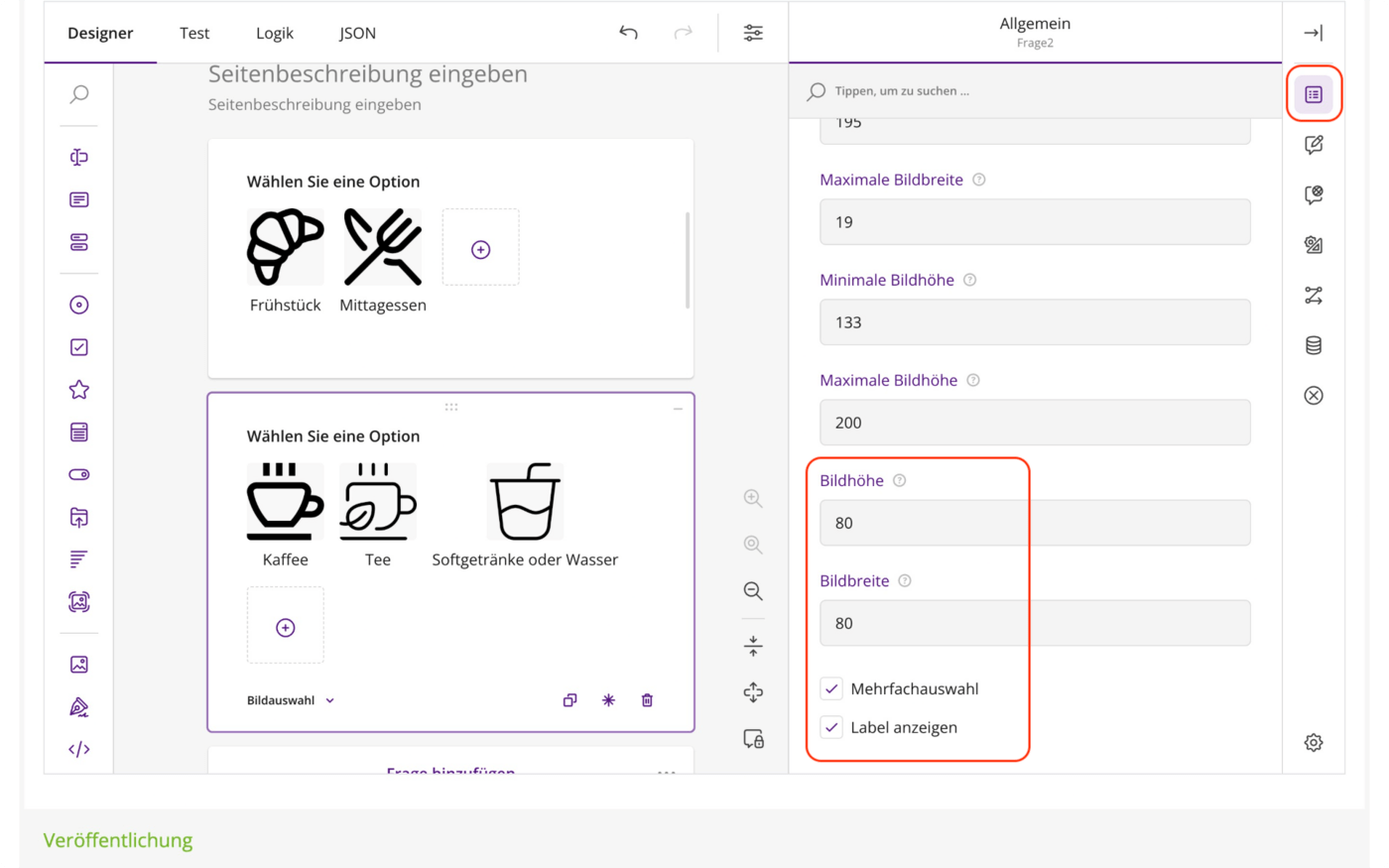Add new choice in second question
Screen dimensions: 1389x868
coord(286,627)
